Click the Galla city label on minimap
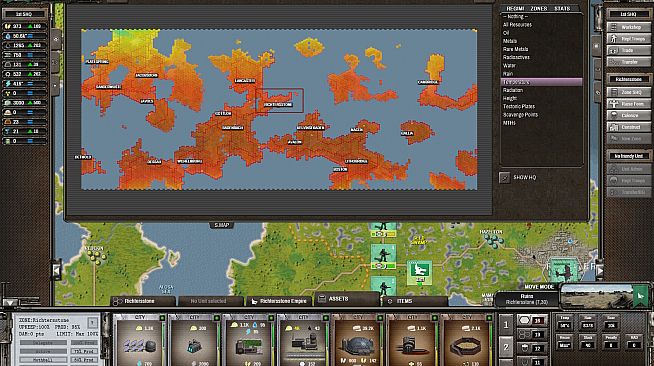The width and height of the screenshot is (654, 366). pyautogui.click(x=407, y=133)
